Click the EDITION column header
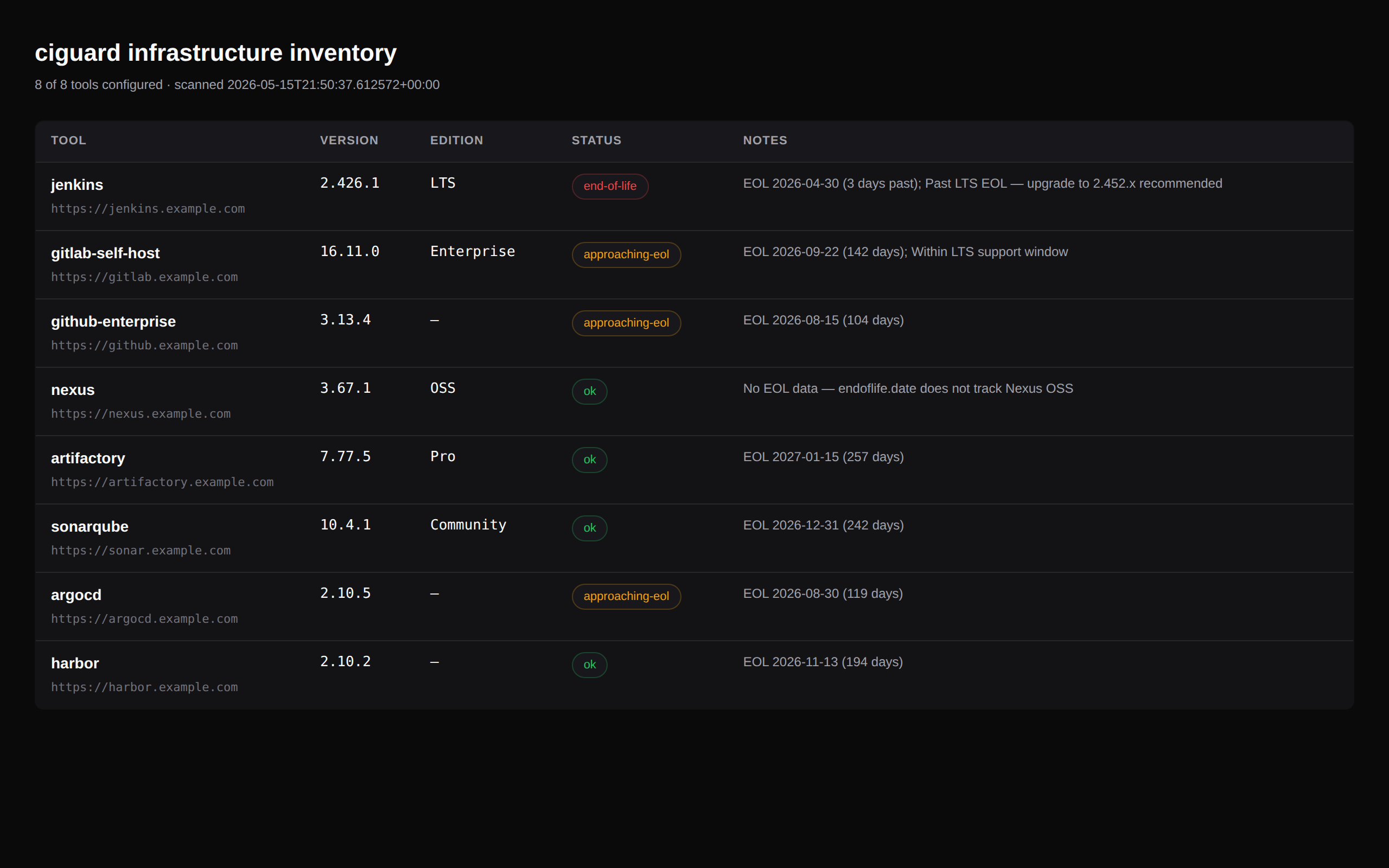The image size is (1389, 868). click(456, 140)
